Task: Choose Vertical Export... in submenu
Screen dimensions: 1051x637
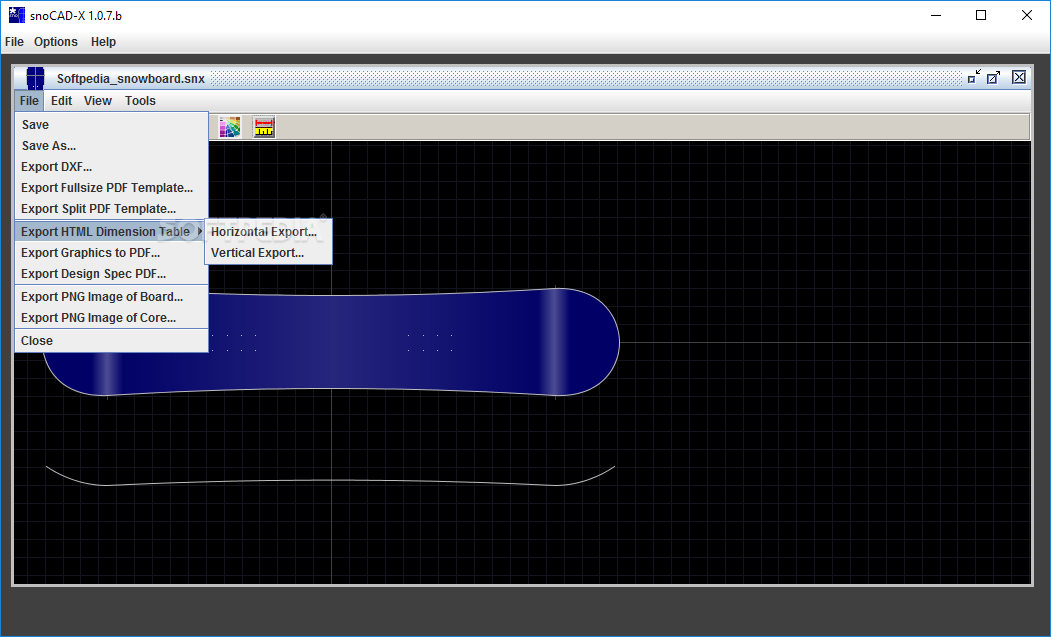Action: coord(268,253)
